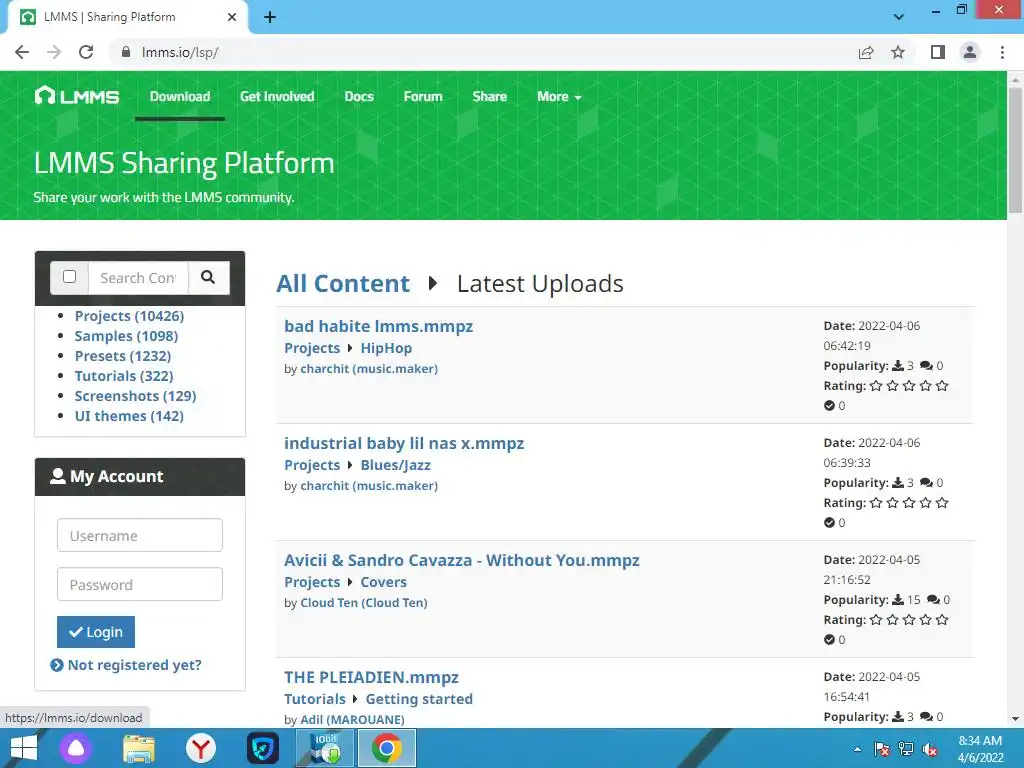The image size is (1024, 768).
Task: Open Projects (10426) category
Action: 129,316
